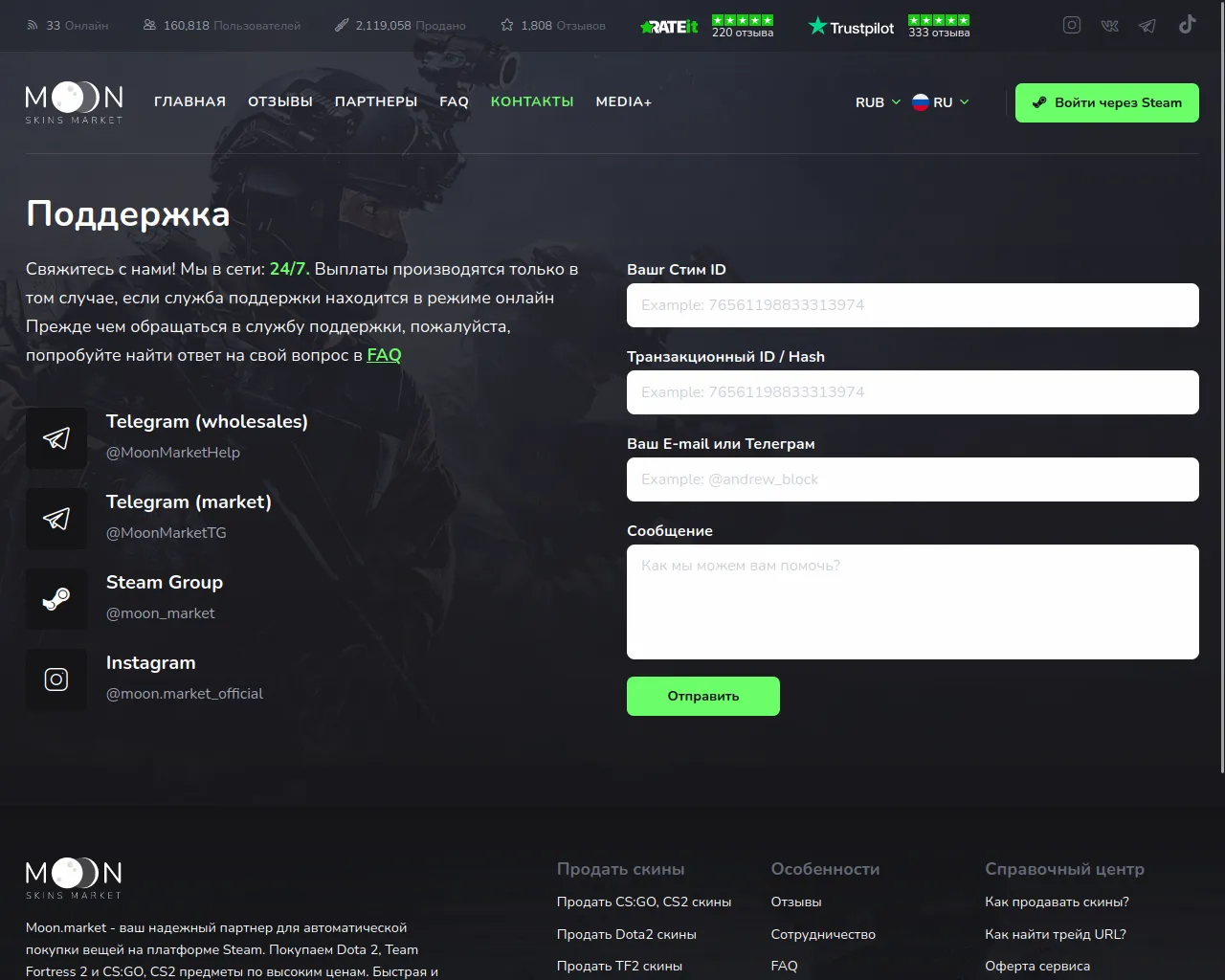1225x980 pixels.
Task: Open Как найти трейд URL? footer link
Action: click(x=1056, y=935)
